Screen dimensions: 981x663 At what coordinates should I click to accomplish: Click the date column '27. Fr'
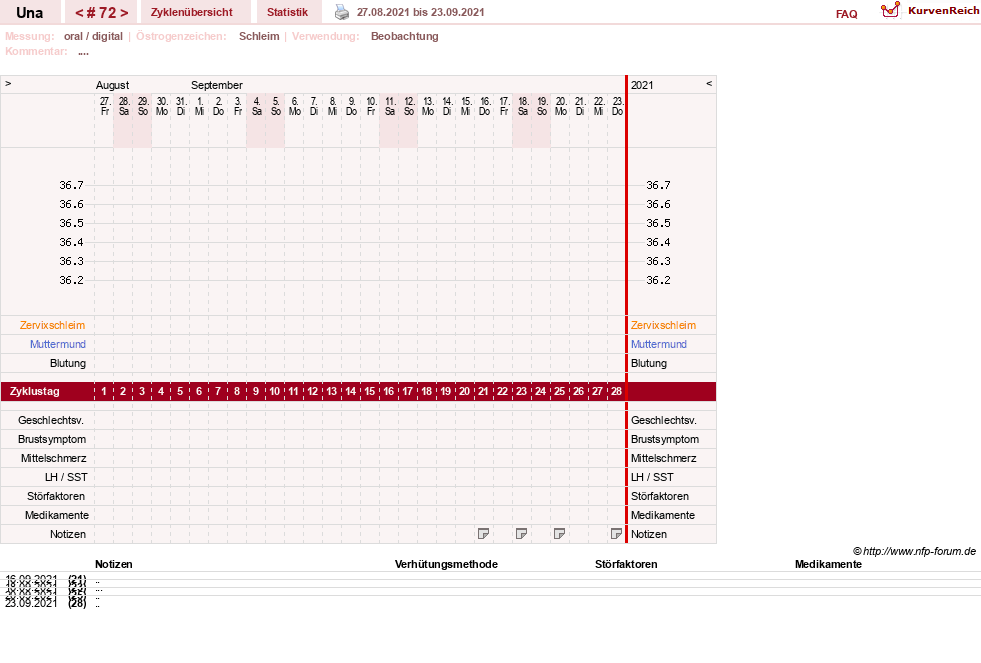pyautogui.click(x=104, y=106)
